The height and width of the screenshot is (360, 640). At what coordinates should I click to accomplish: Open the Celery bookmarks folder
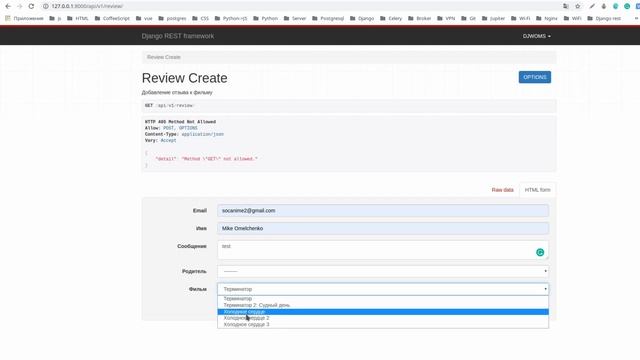point(391,18)
